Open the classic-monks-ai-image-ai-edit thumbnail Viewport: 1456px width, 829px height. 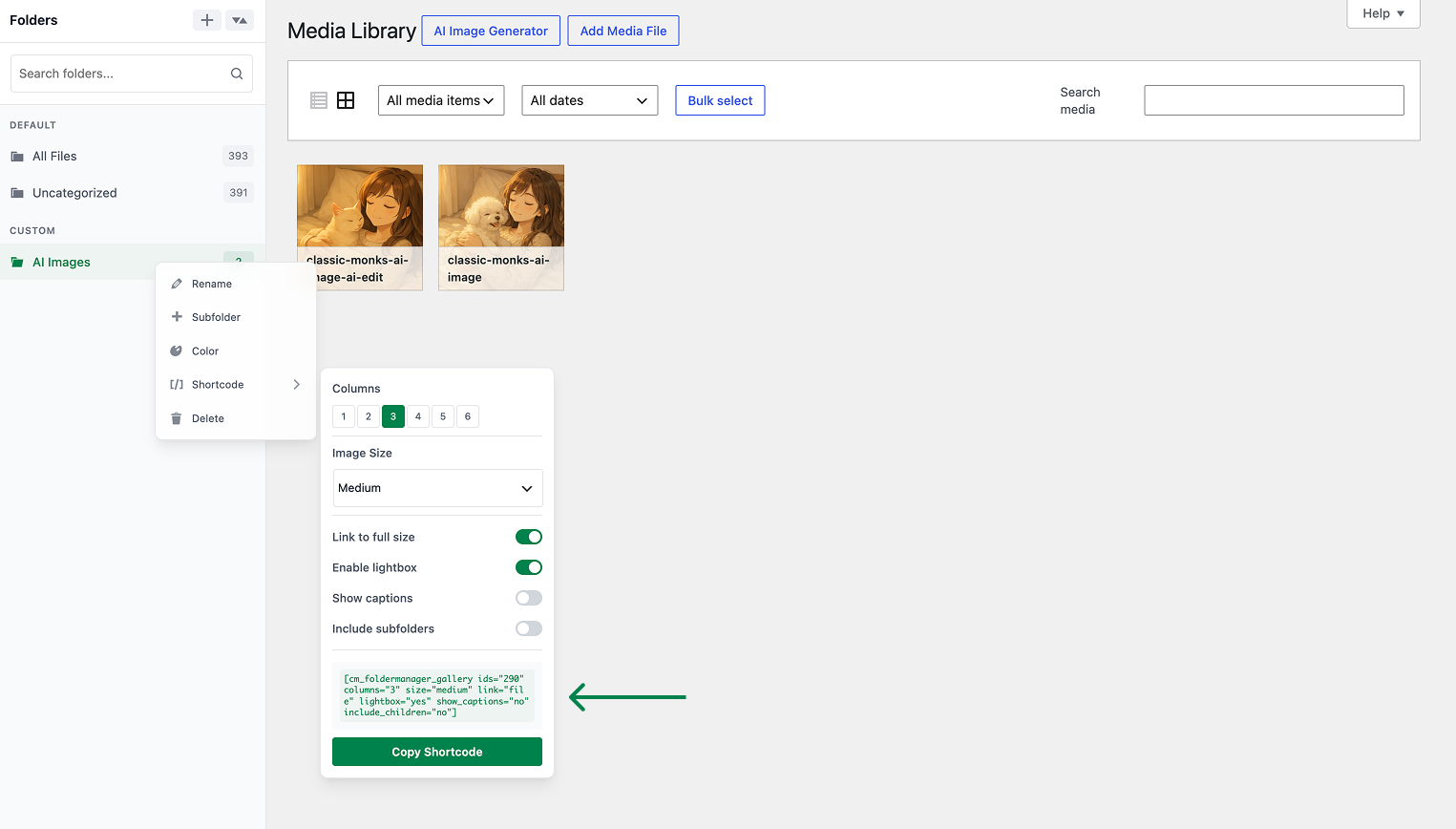[360, 227]
